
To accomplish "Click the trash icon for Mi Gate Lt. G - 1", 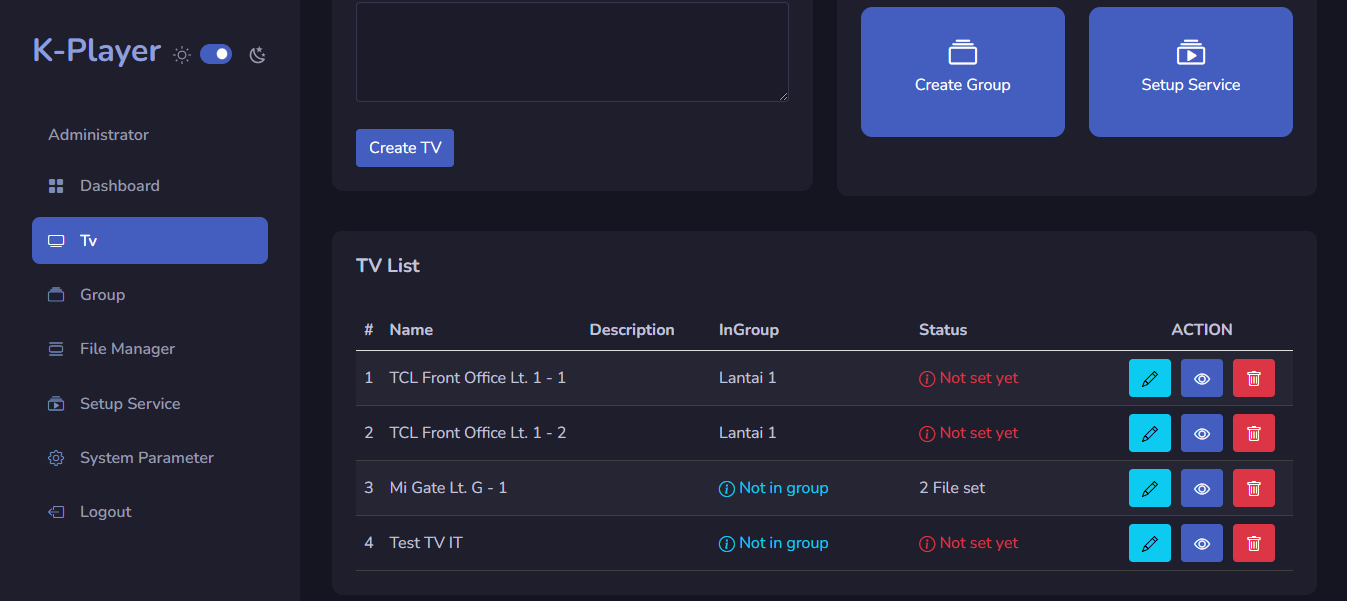I will (1253, 488).
